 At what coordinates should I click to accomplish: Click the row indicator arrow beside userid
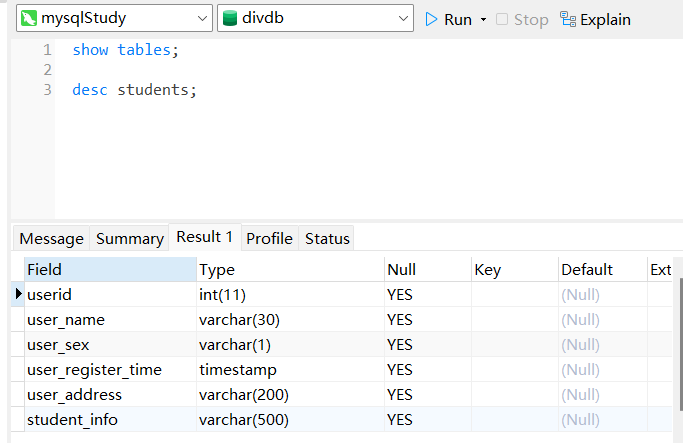click(18, 294)
